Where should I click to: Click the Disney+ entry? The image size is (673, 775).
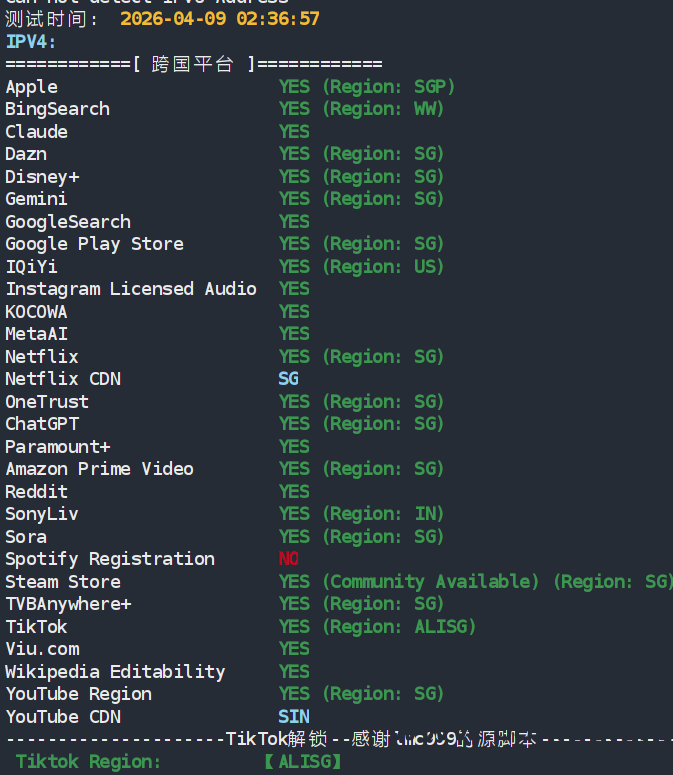[41, 177]
